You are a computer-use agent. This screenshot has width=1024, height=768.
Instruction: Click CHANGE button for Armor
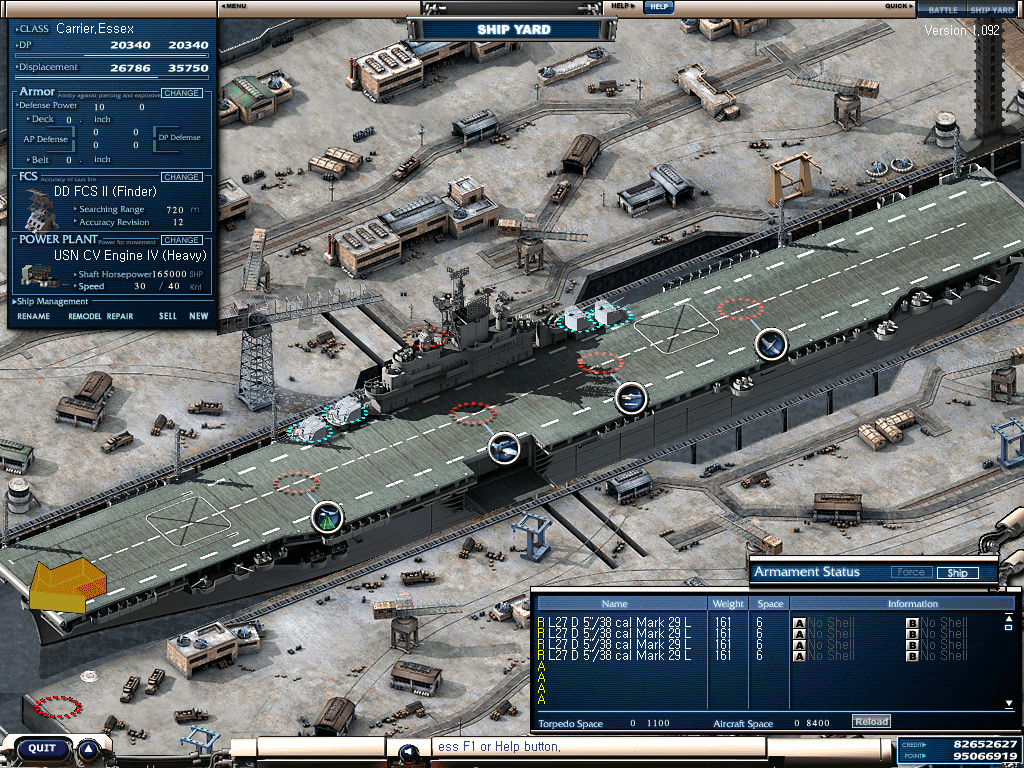[181, 93]
